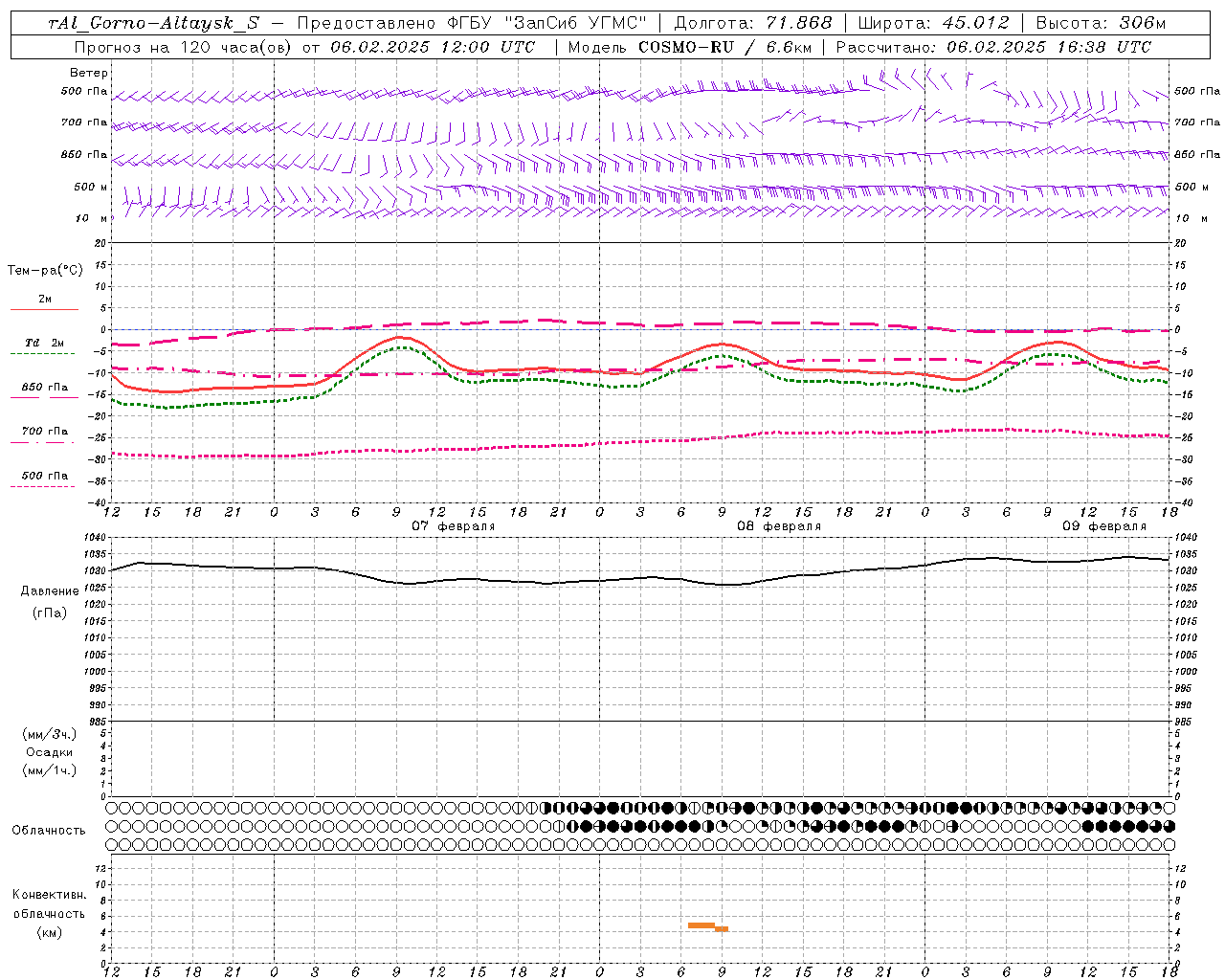
Task: Click the Широта: 45.012 value
Action: (x=934, y=23)
